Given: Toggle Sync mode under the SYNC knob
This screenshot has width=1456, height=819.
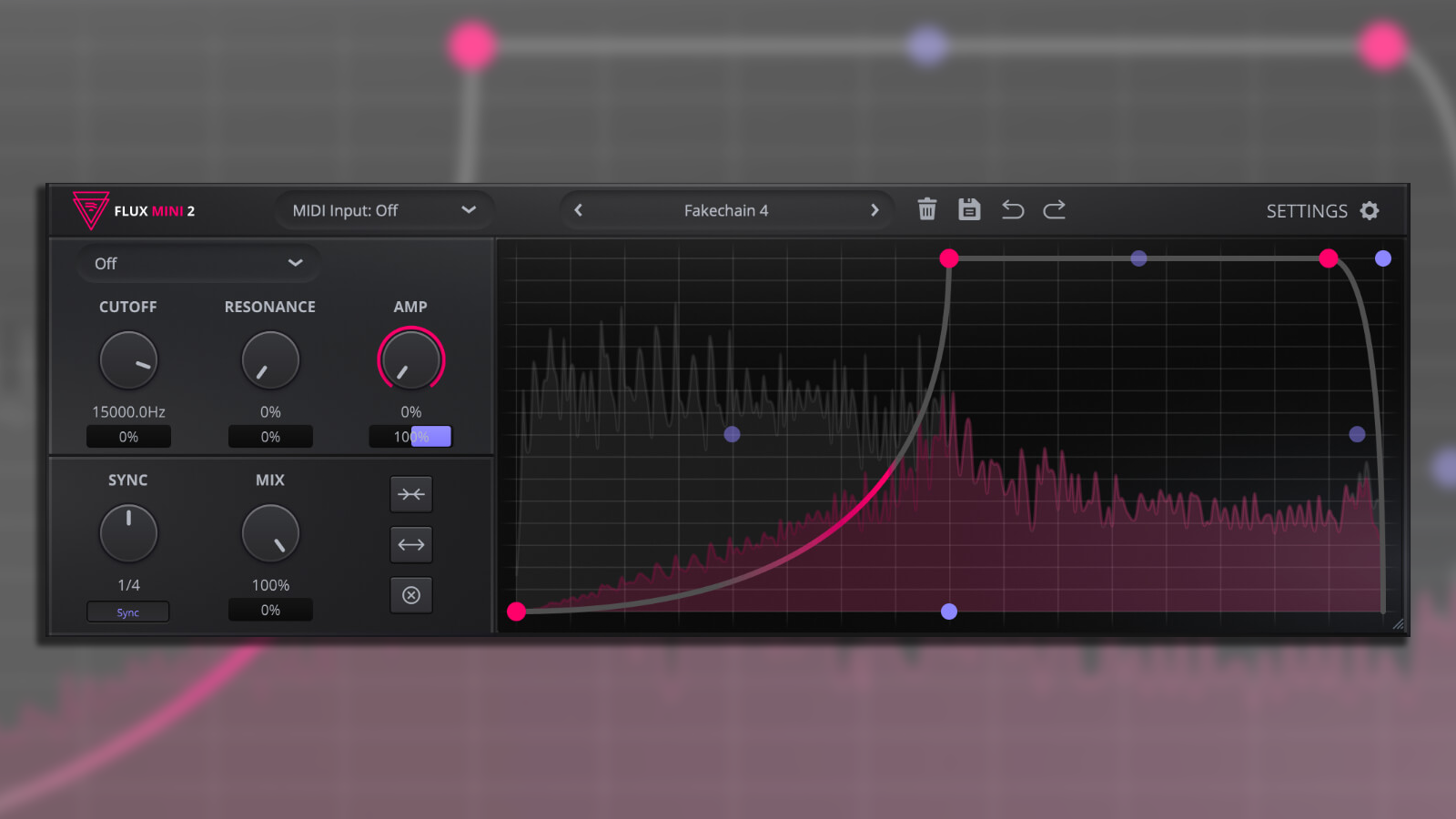Looking at the screenshot, I should [127, 612].
